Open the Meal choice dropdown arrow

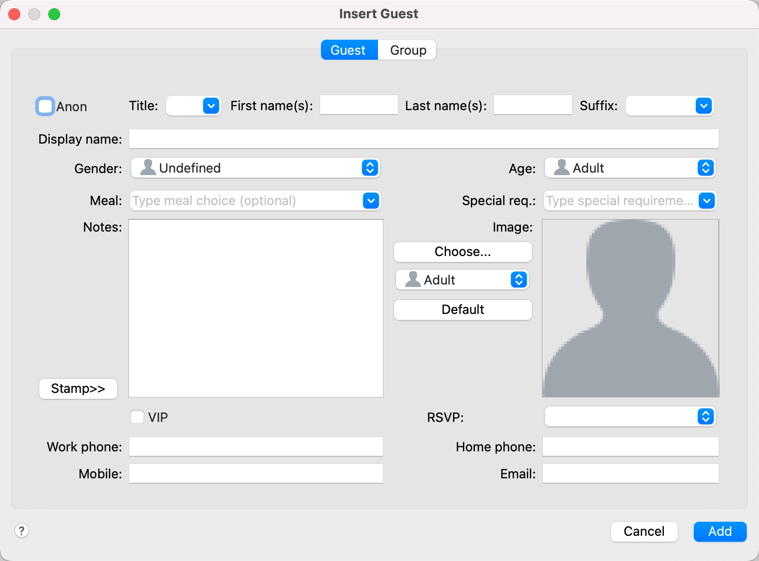click(370, 201)
